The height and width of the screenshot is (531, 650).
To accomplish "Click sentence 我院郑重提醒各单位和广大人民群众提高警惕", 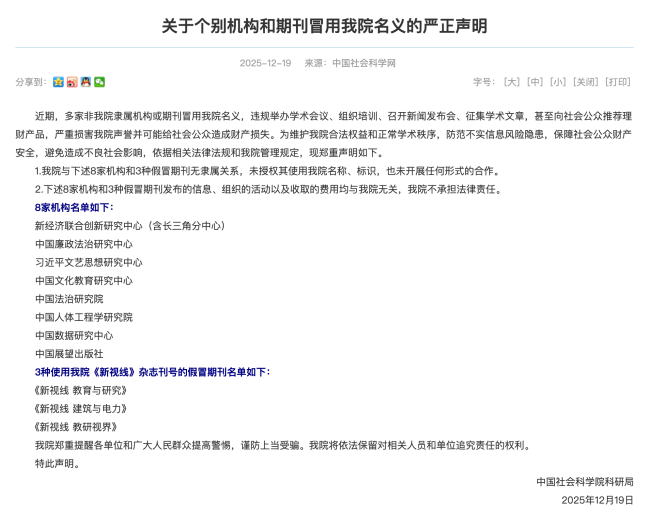I will click(135, 445).
